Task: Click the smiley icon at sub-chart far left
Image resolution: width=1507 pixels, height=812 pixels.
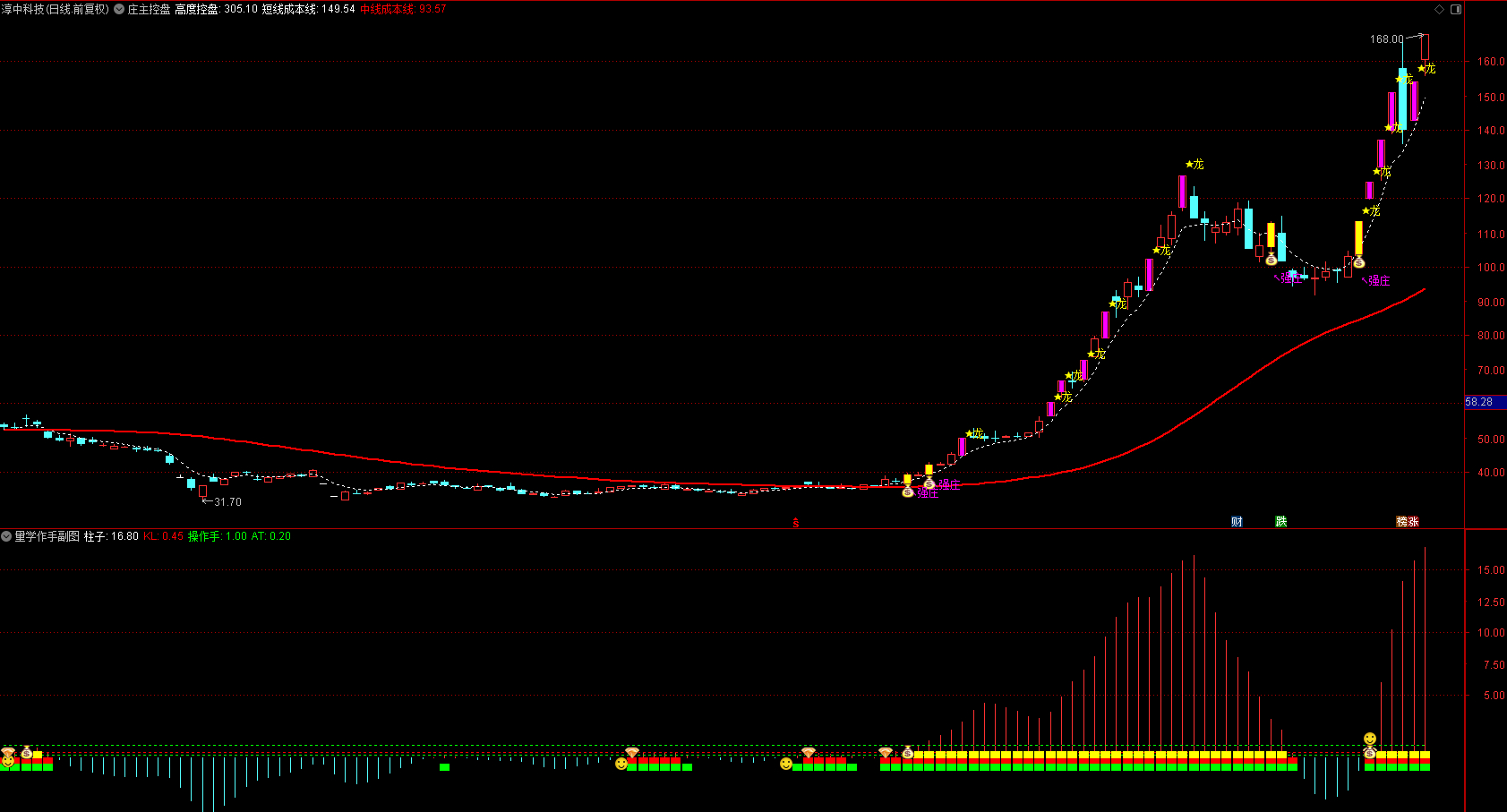Action: tap(8, 762)
